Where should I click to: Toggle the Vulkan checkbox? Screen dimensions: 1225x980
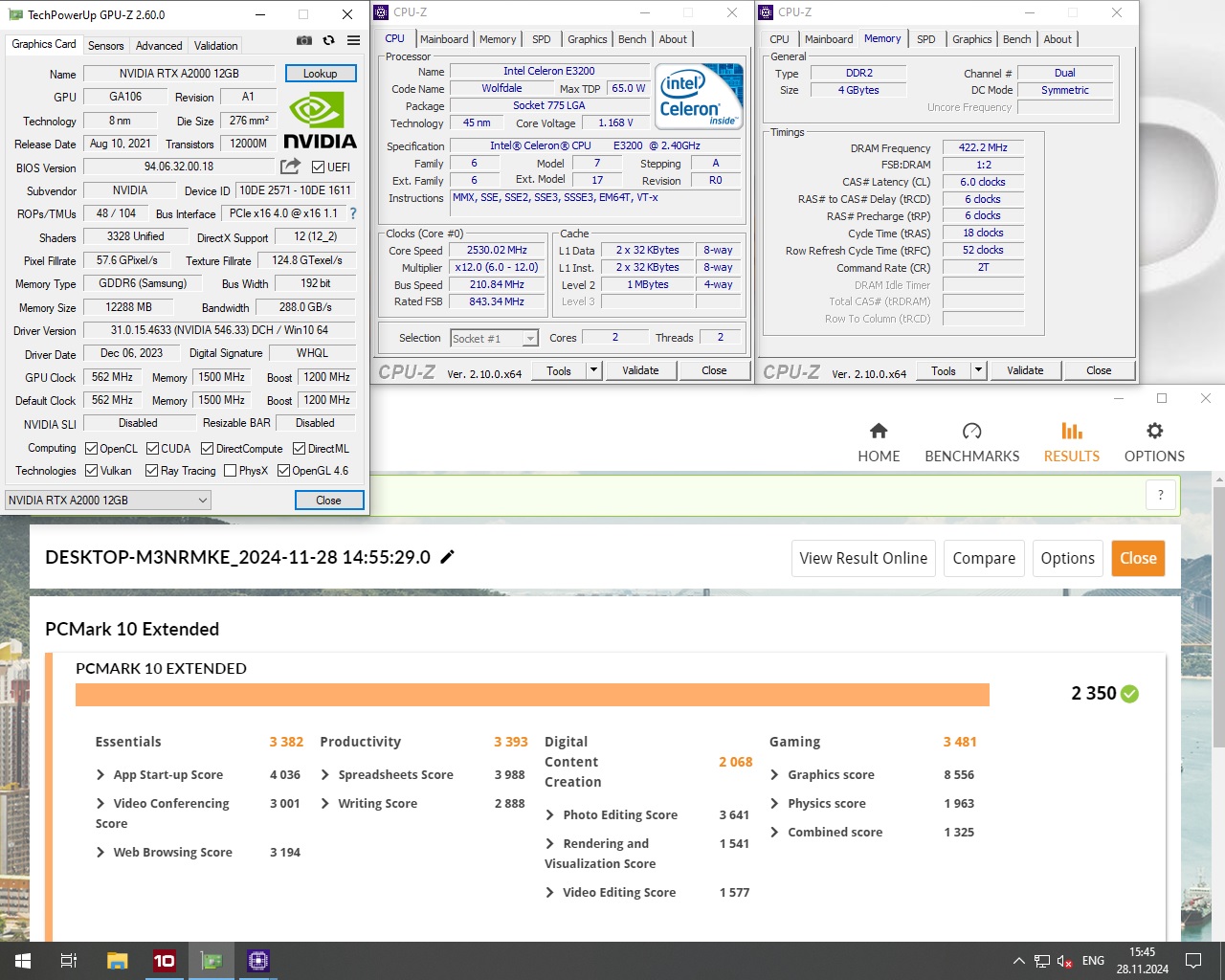[91, 470]
